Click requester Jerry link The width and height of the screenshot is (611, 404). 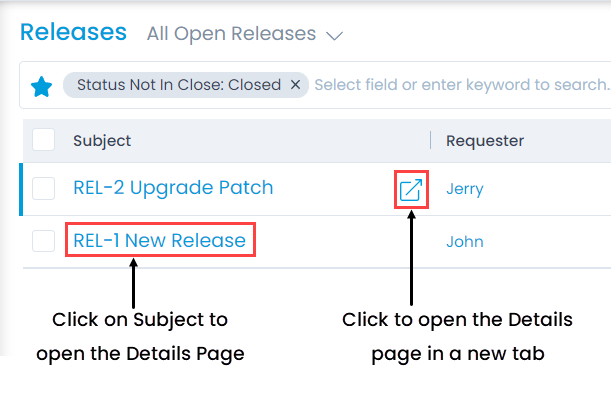point(464,189)
